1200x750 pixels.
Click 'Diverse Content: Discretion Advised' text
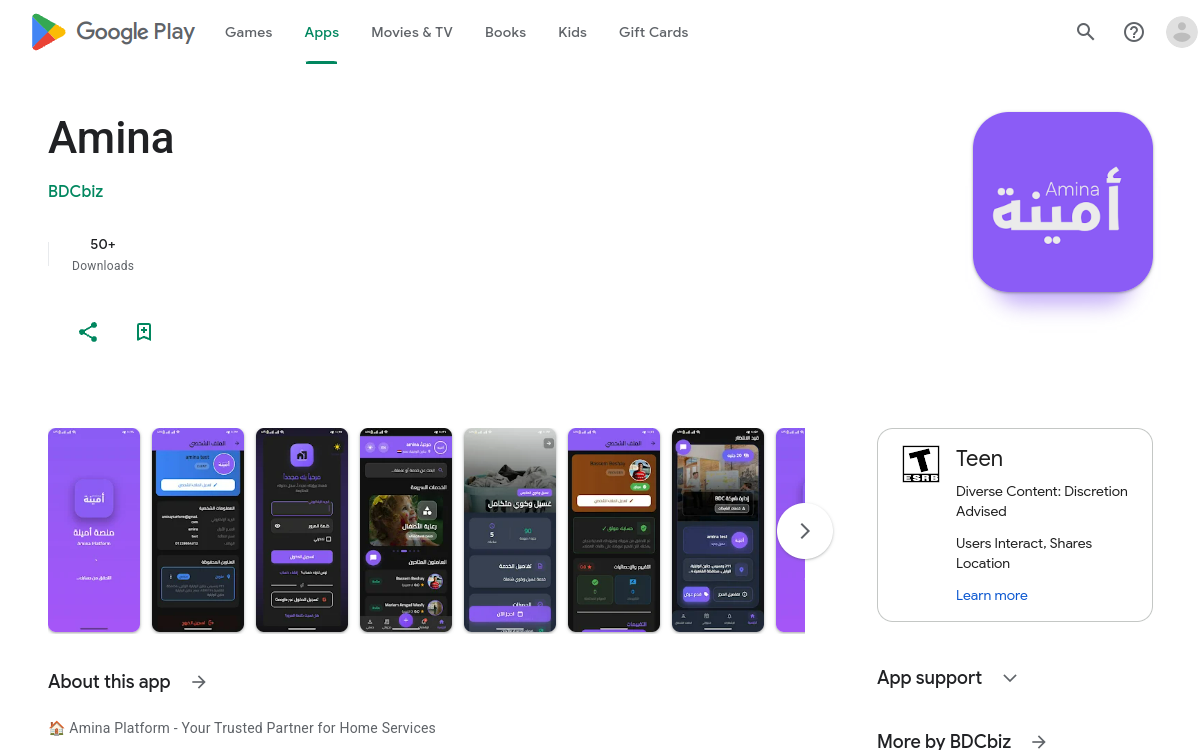1042,501
